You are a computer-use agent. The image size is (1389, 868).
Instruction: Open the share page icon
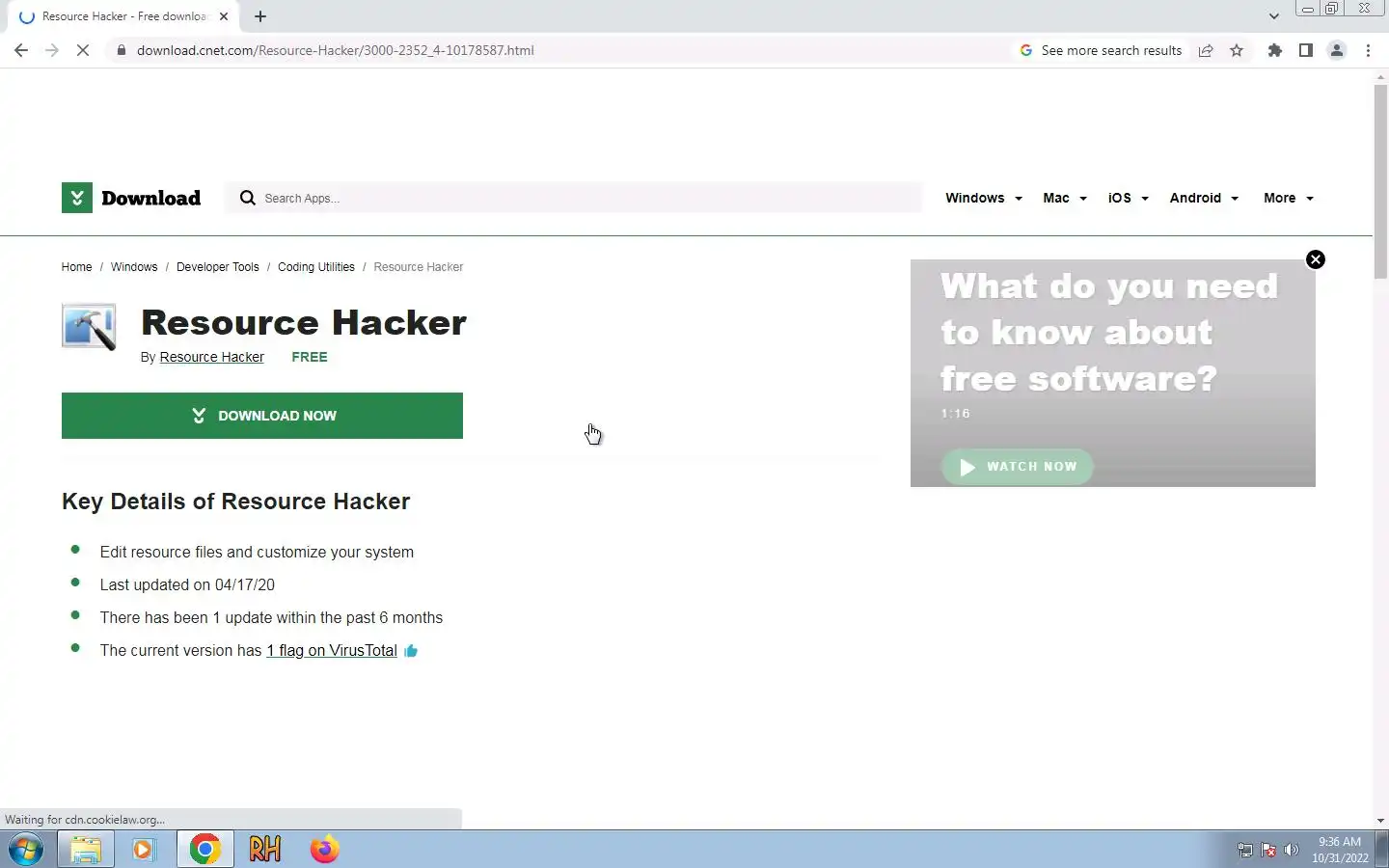click(x=1206, y=50)
